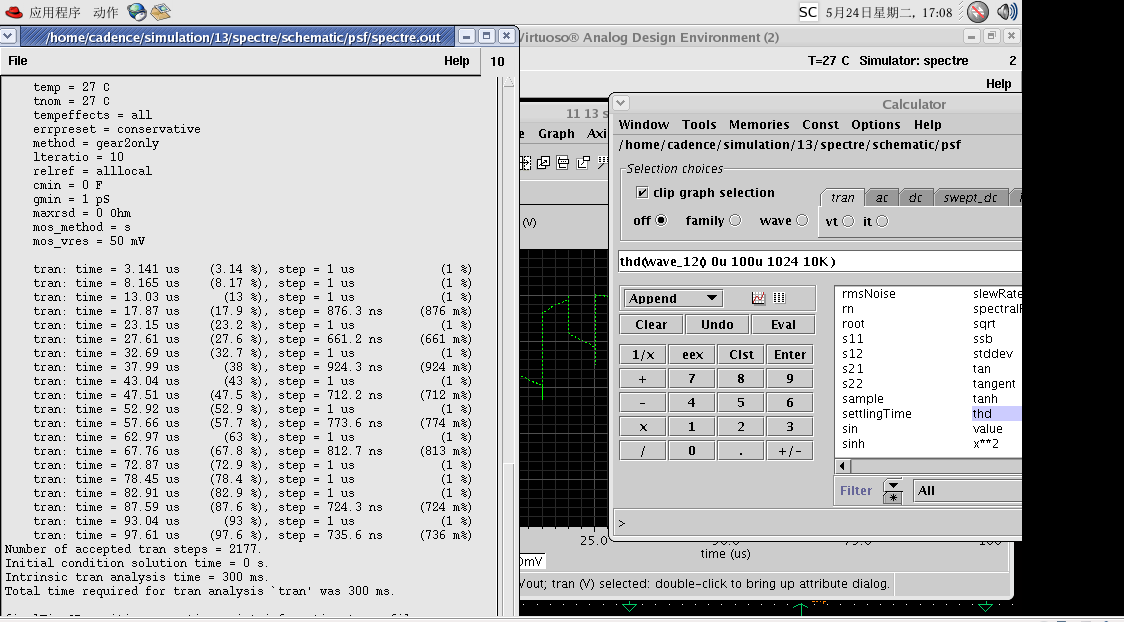
Task: Open the red hat applications menu icon
Action: [x=13, y=12]
